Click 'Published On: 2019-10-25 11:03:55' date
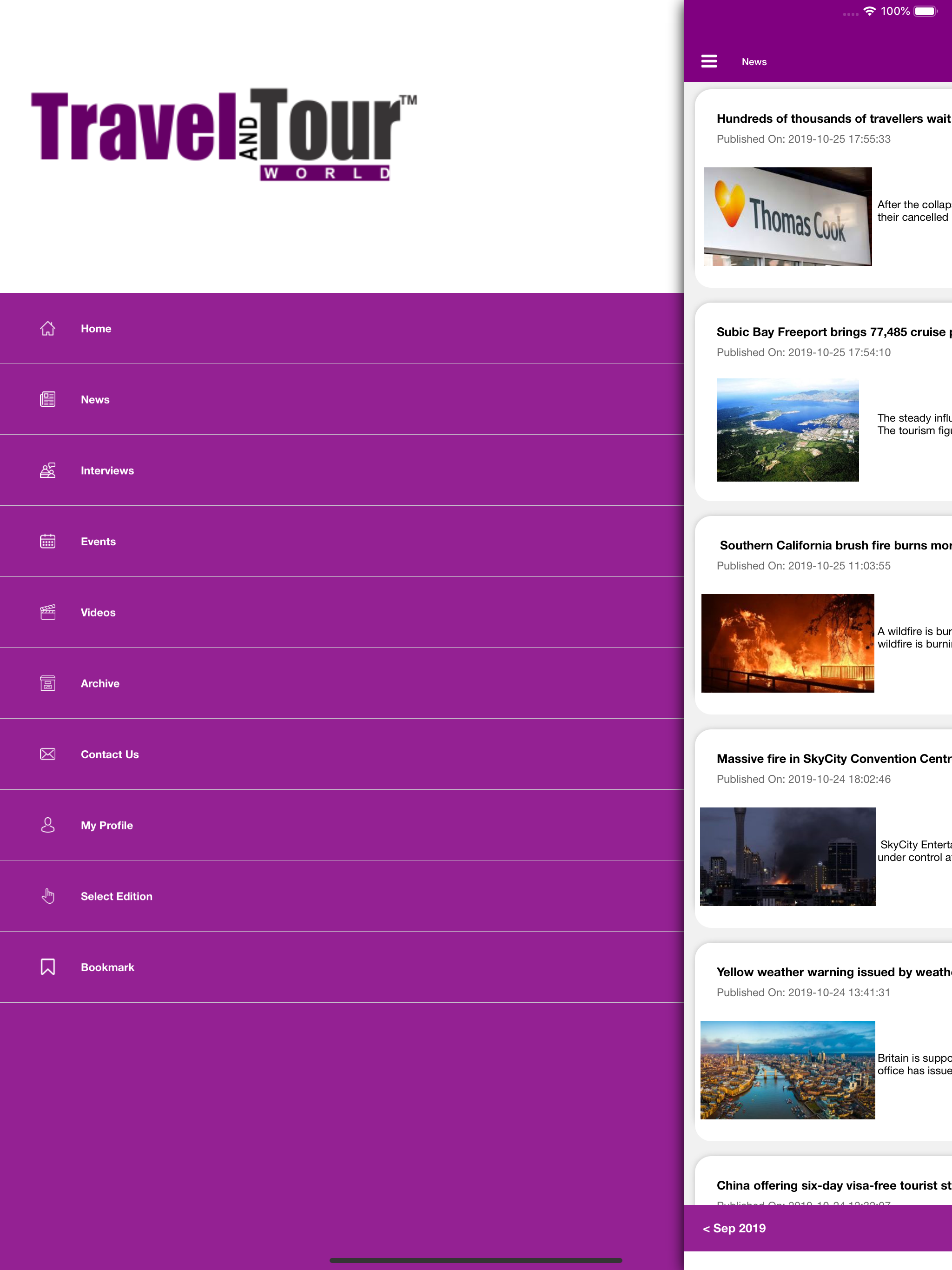Image resolution: width=952 pixels, height=1270 pixels. 803,566
